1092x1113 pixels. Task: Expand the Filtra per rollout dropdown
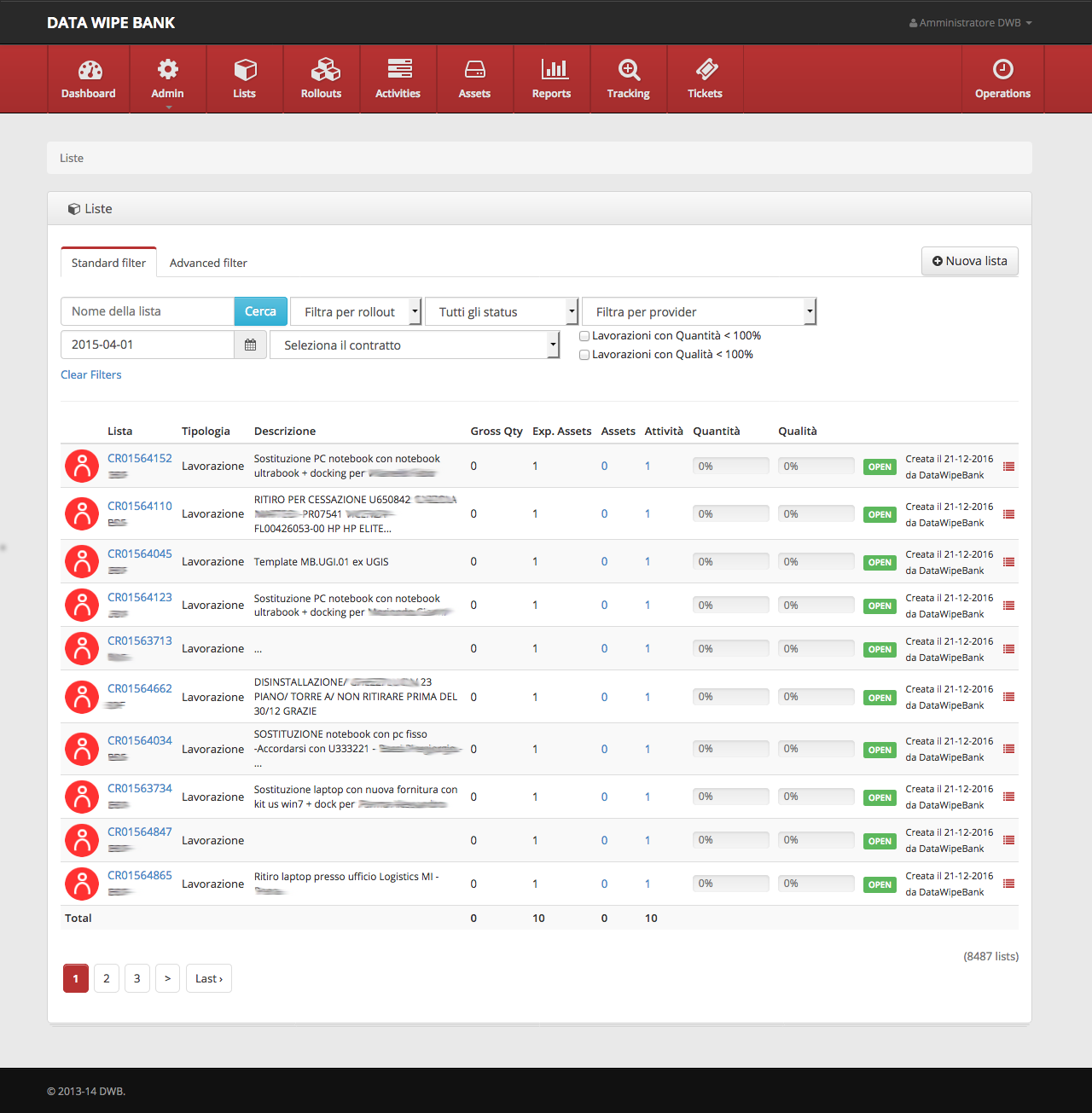tap(356, 312)
